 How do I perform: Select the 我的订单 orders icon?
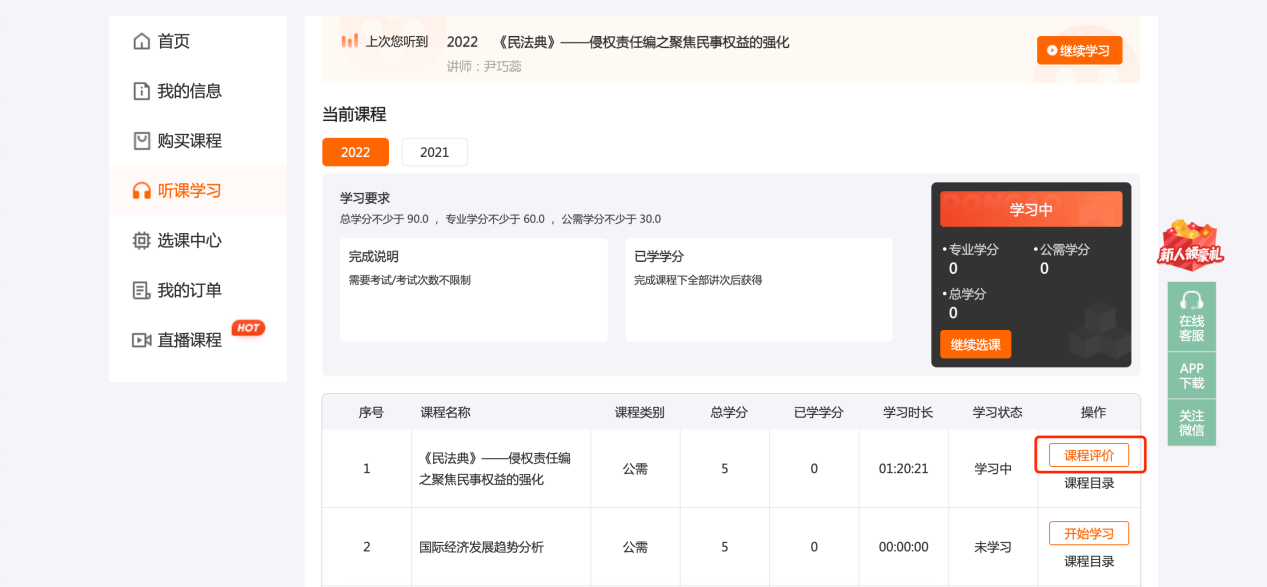coord(141,289)
